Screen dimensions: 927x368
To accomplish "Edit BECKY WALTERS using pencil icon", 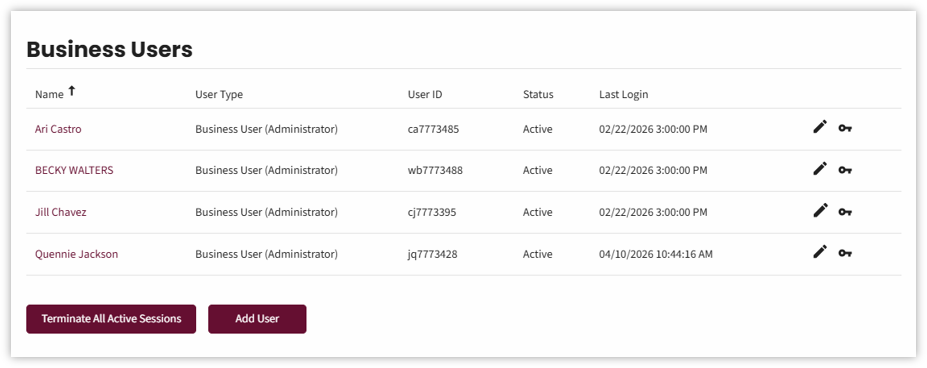I will [x=819, y=169].
